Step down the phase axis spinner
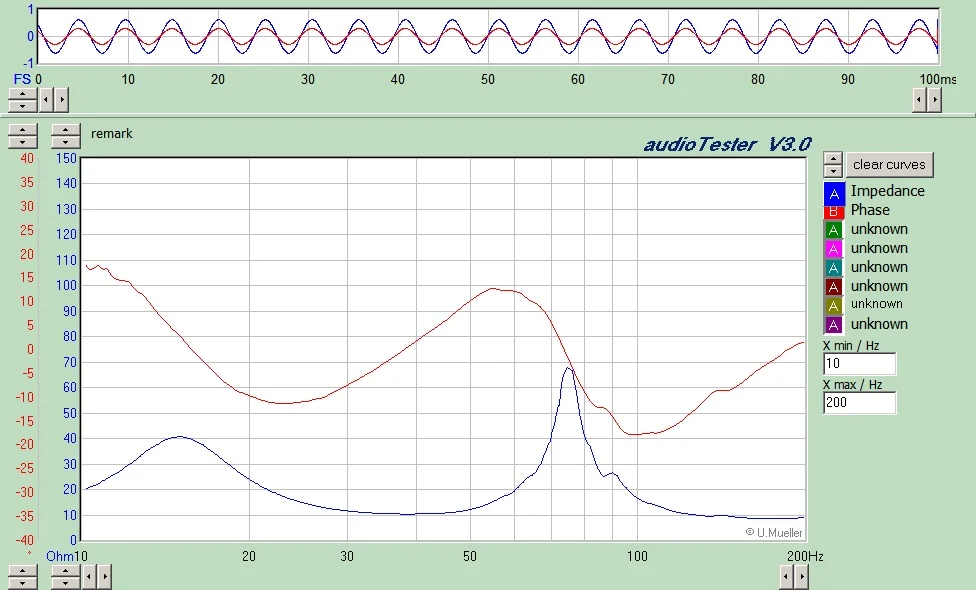This screenshot has width=976, height=590. 22,140
